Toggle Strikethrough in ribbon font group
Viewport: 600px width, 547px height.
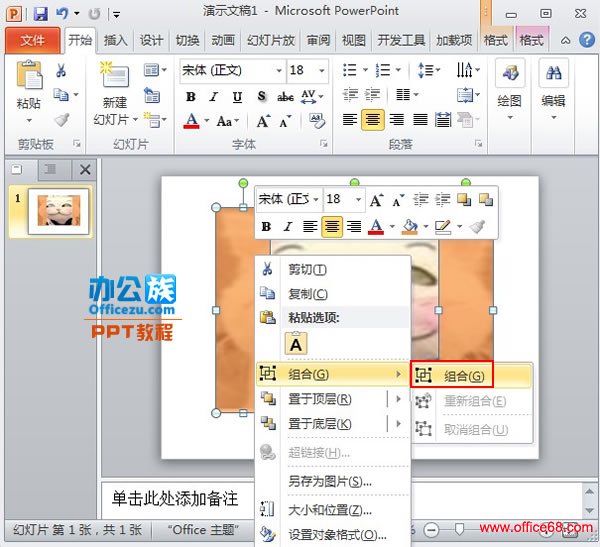point(285,97)
